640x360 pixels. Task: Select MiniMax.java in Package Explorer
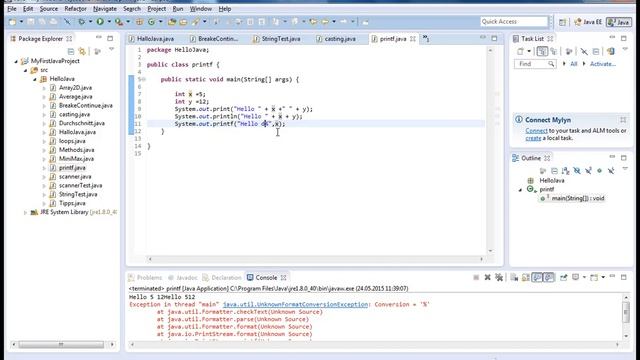[76, 159]
